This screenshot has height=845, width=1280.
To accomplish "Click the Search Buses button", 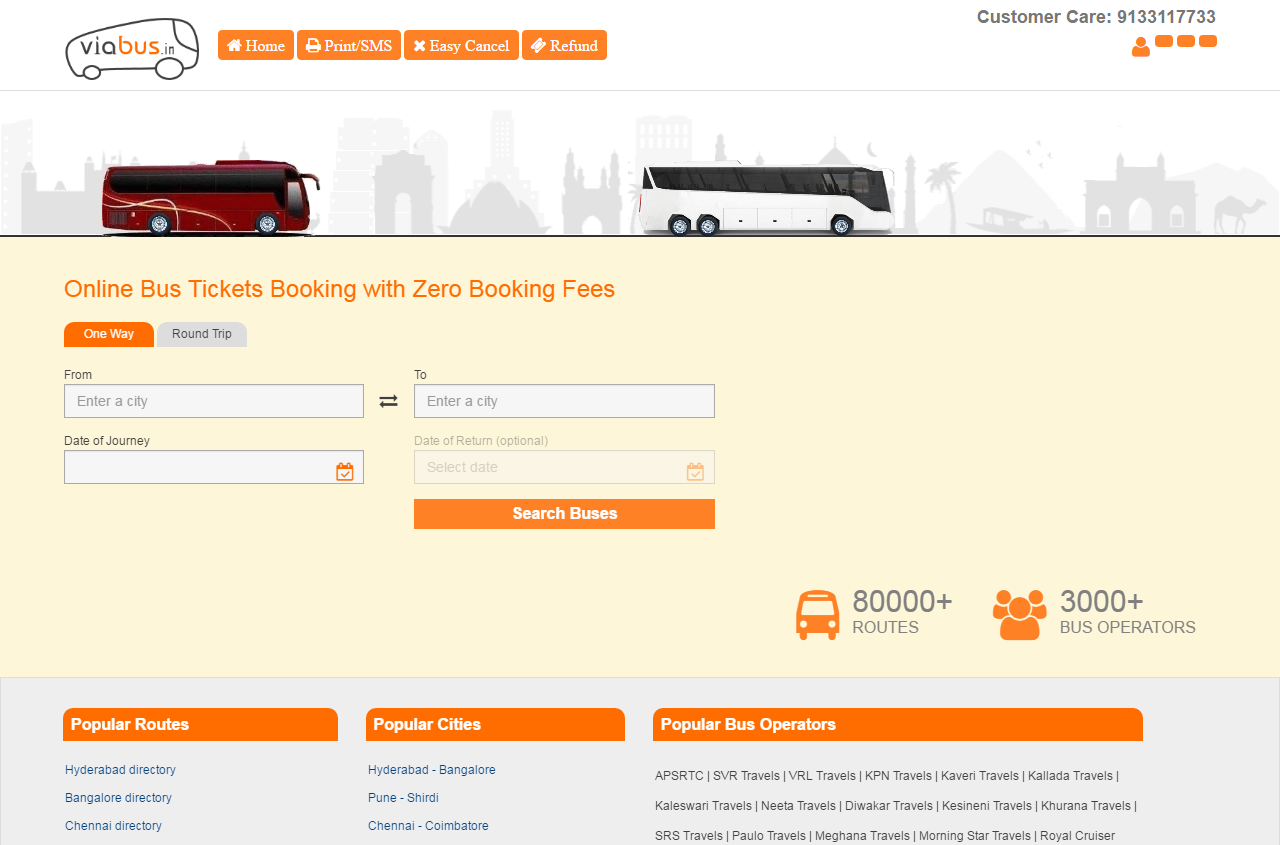I will point(564,514).
